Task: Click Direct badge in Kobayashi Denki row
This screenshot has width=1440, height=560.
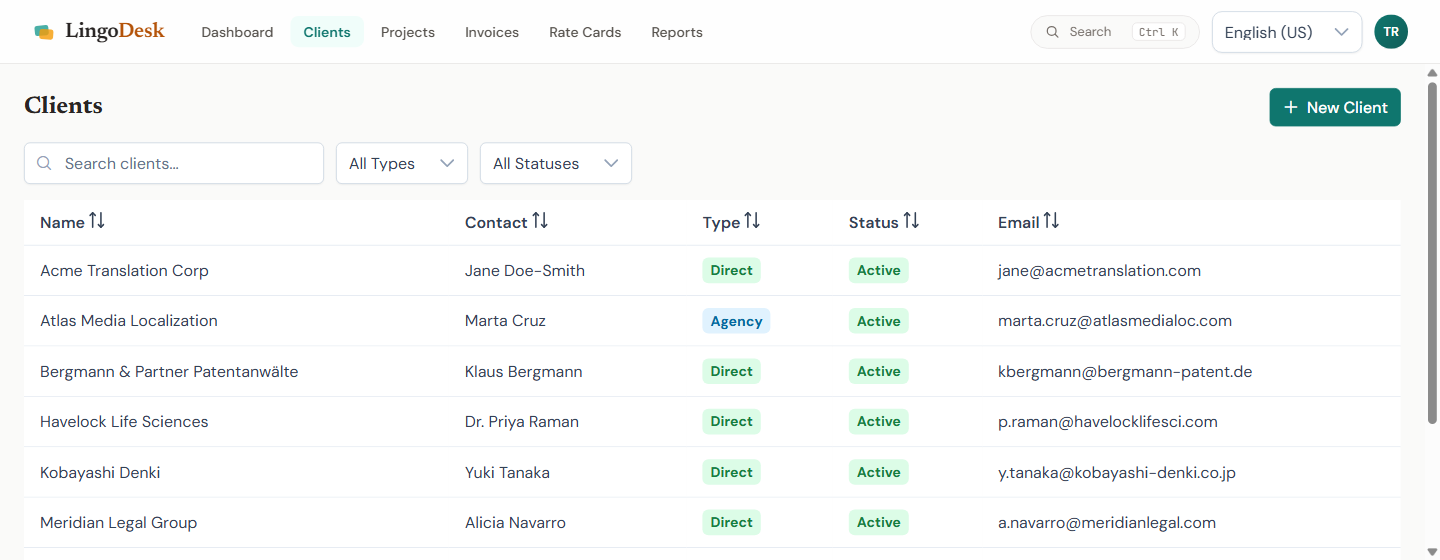Action: click(x=731, y=472)
